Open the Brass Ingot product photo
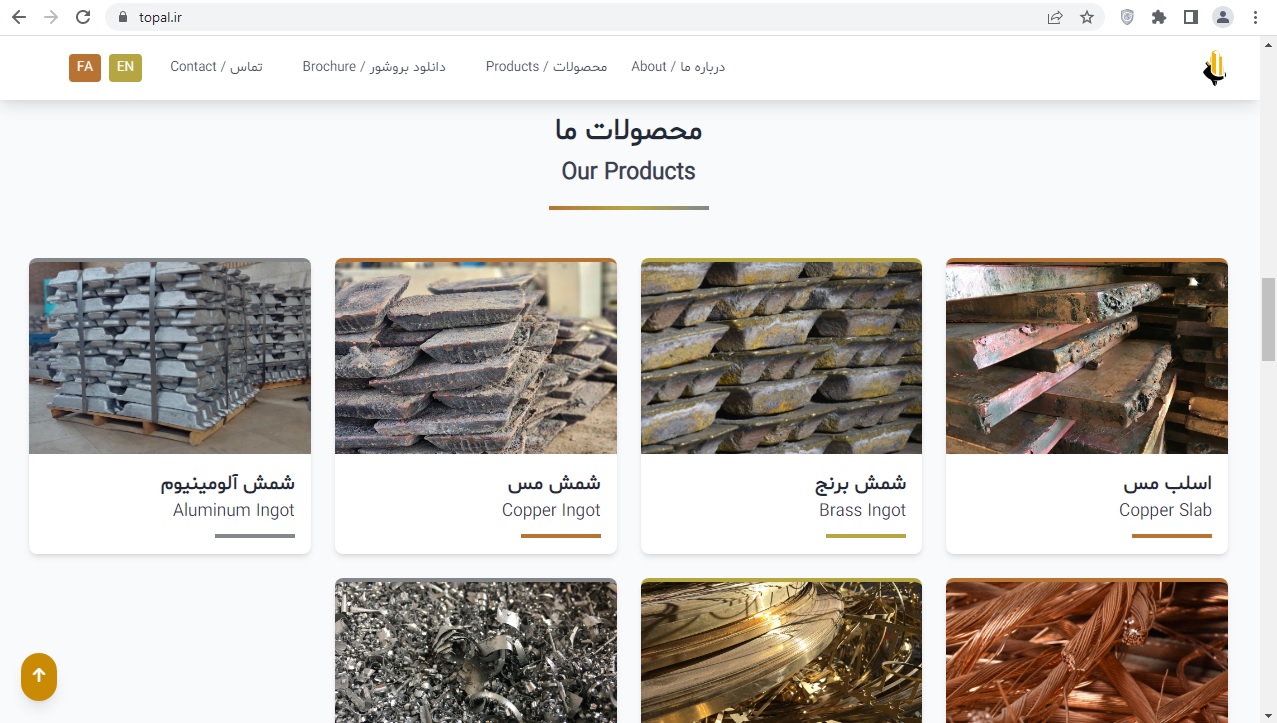1277x723 pixels. (781, 356)
